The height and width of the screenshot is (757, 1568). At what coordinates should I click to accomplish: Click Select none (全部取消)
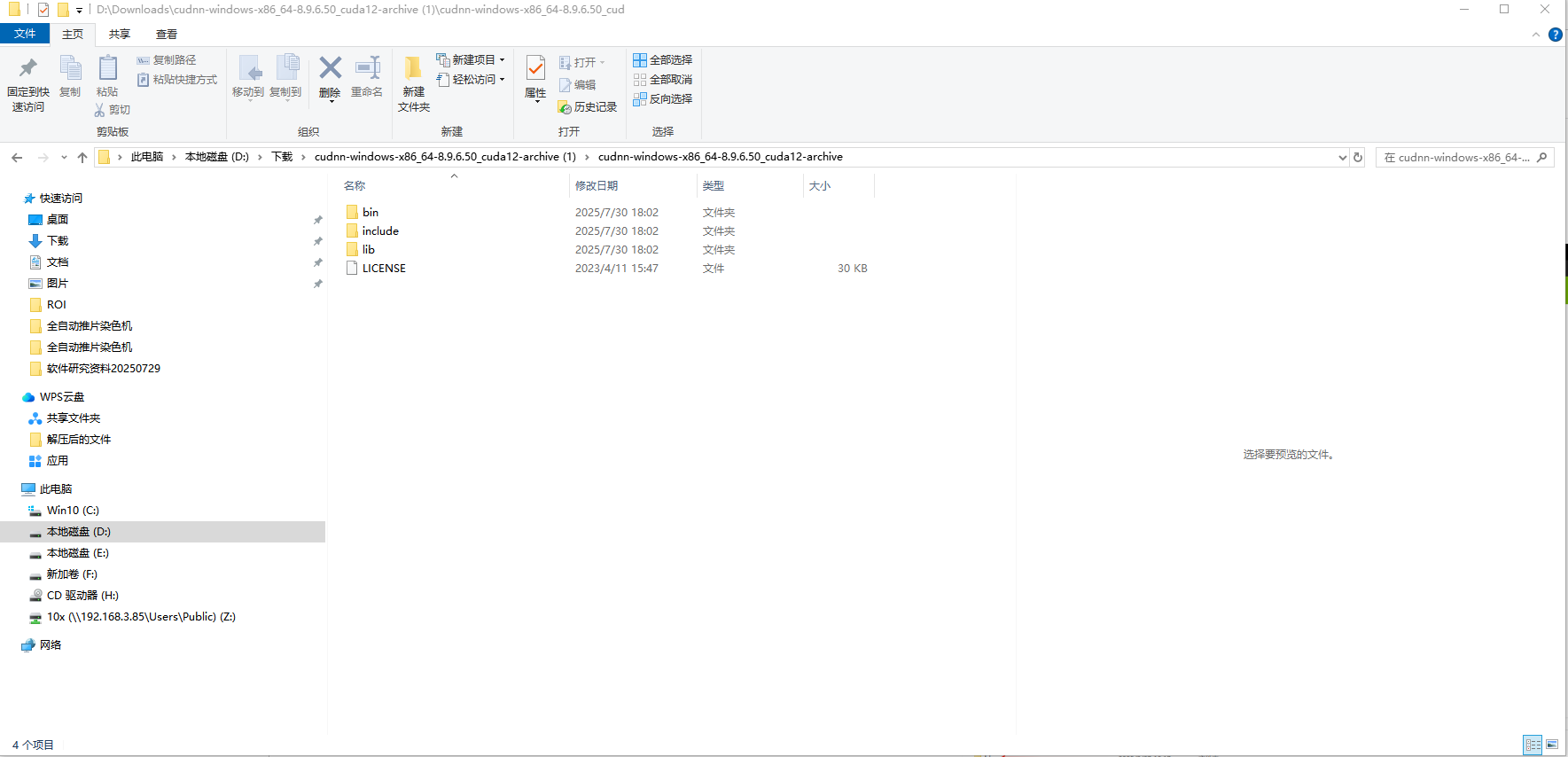663,79
